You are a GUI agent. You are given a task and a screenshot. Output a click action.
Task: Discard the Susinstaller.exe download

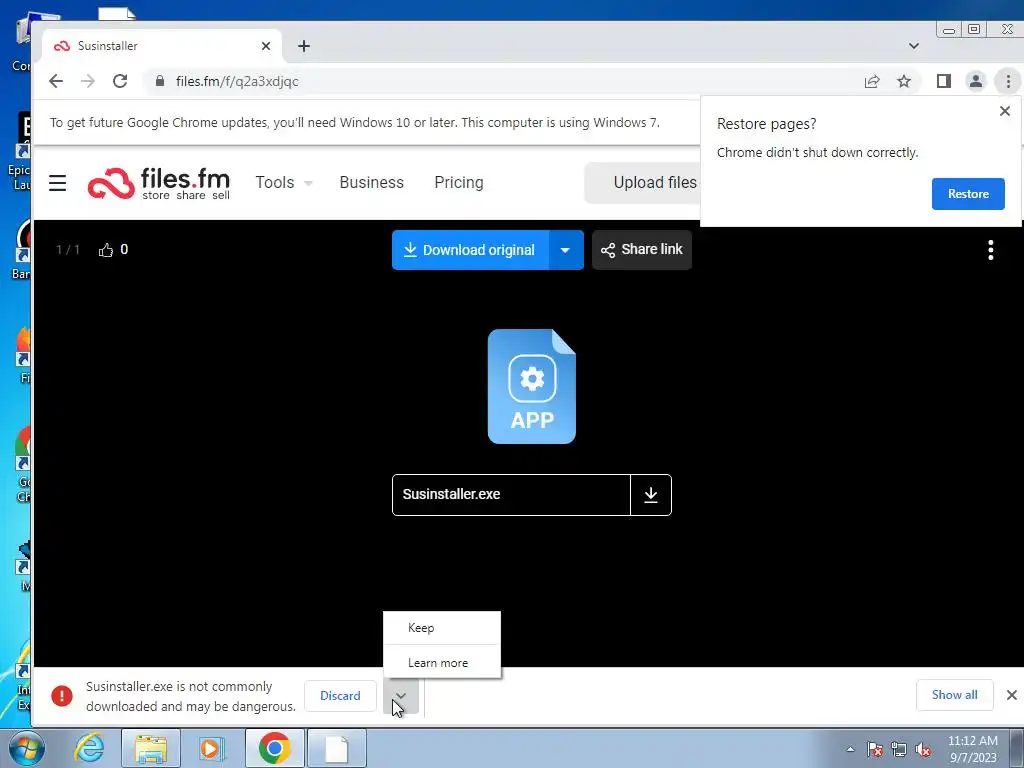click(340, 696)
